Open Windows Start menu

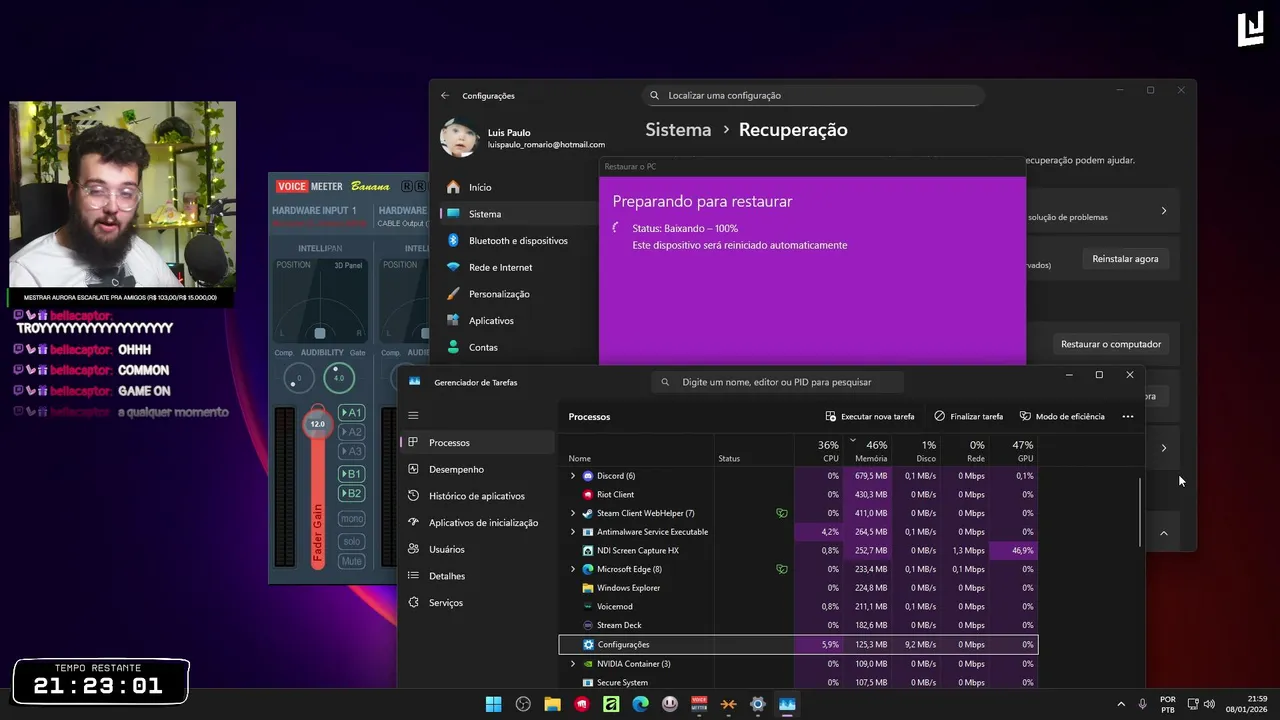[x=493, y=704]
